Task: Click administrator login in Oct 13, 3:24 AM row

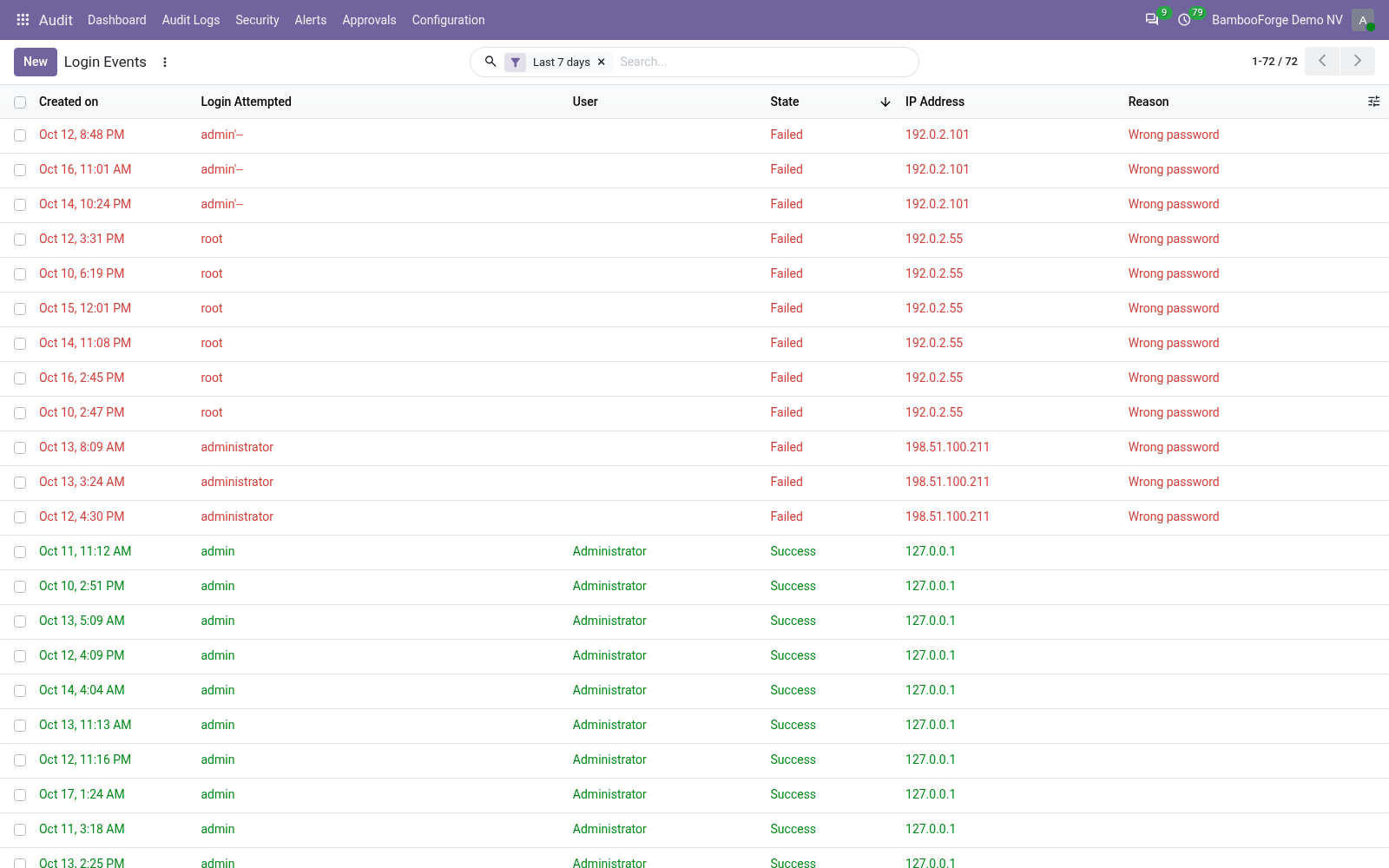Action: tap(237, 482)
